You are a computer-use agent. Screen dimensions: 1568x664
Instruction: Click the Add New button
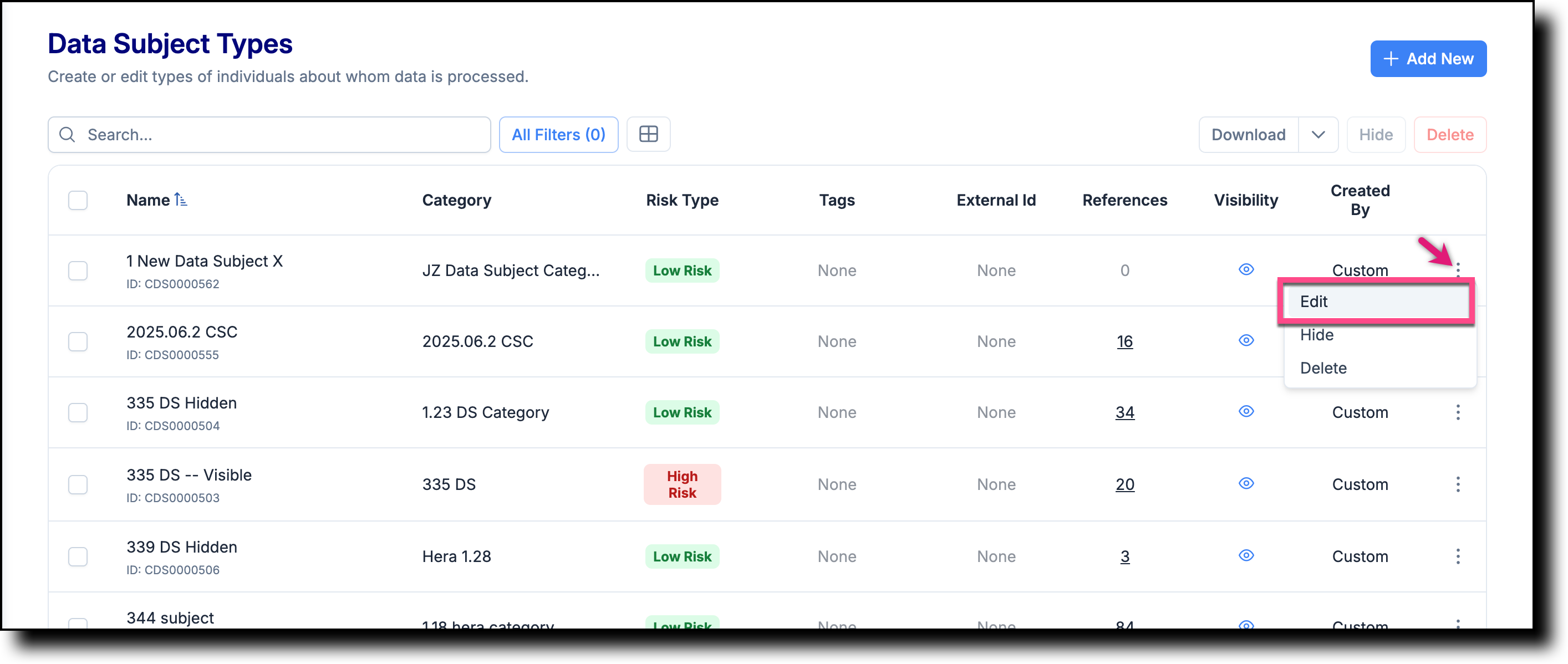click(x=1428, y=59)
